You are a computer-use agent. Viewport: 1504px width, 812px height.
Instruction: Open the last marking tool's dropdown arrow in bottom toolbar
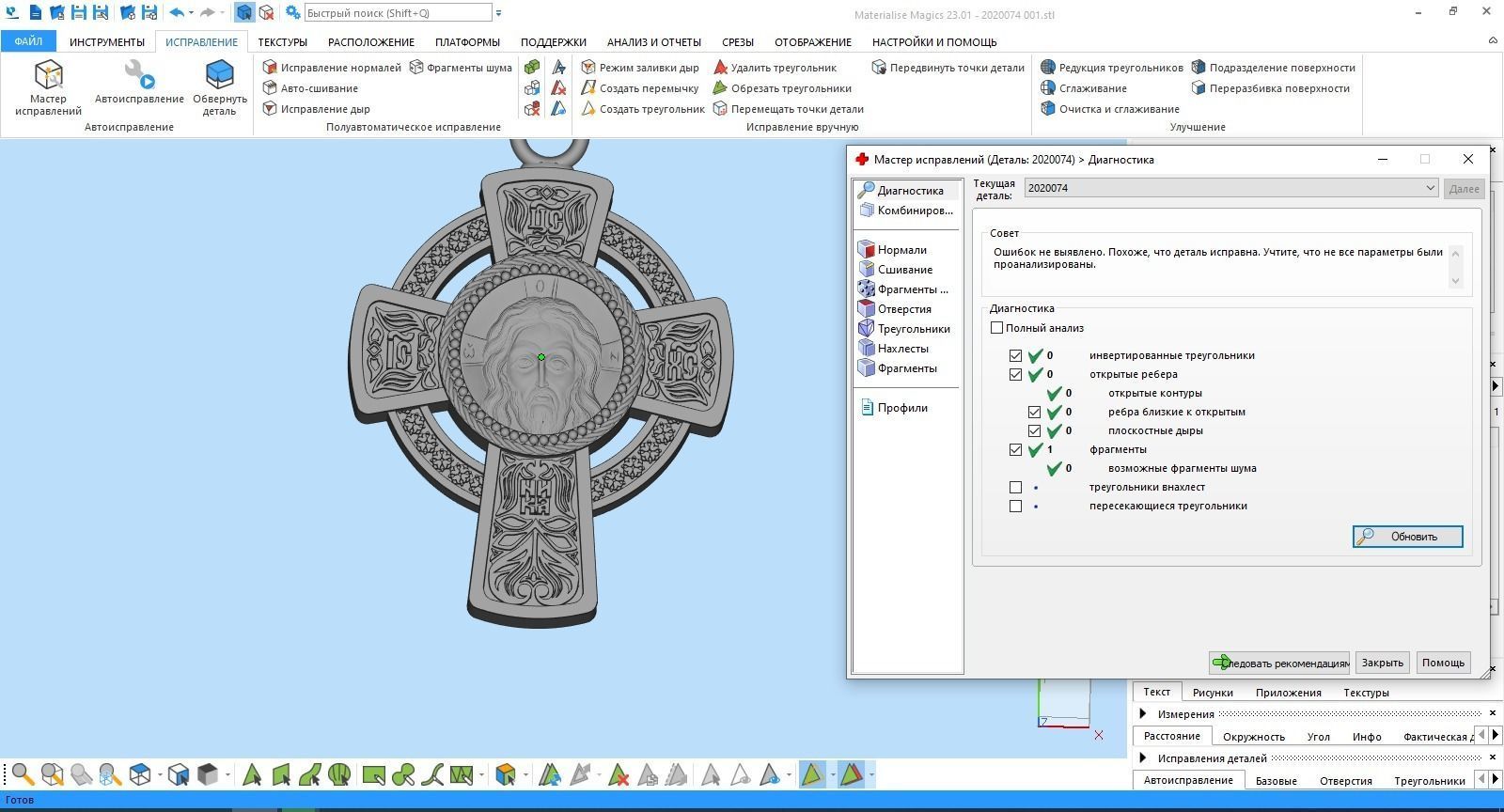click(872, 775)
